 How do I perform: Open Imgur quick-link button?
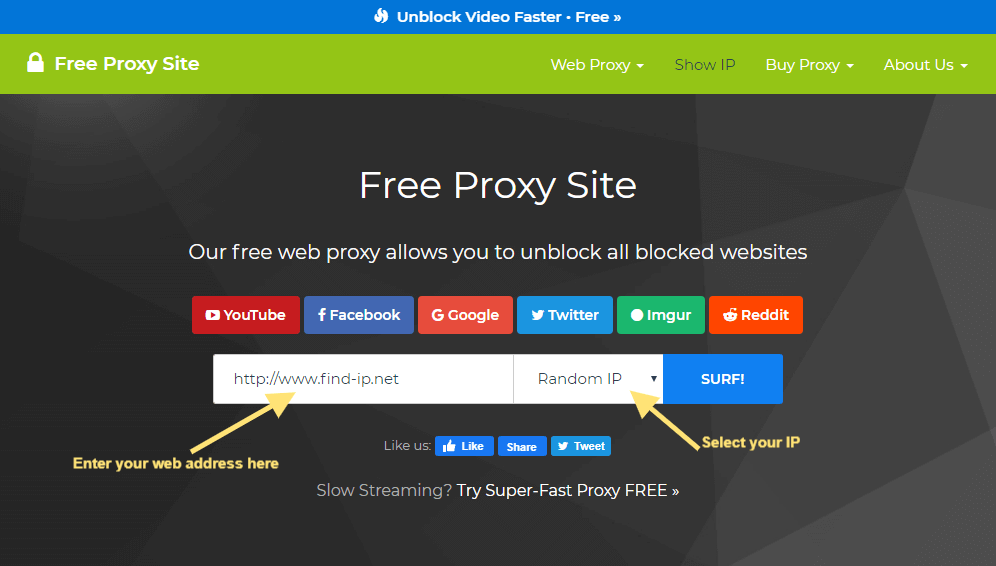[x=661, y=315]
